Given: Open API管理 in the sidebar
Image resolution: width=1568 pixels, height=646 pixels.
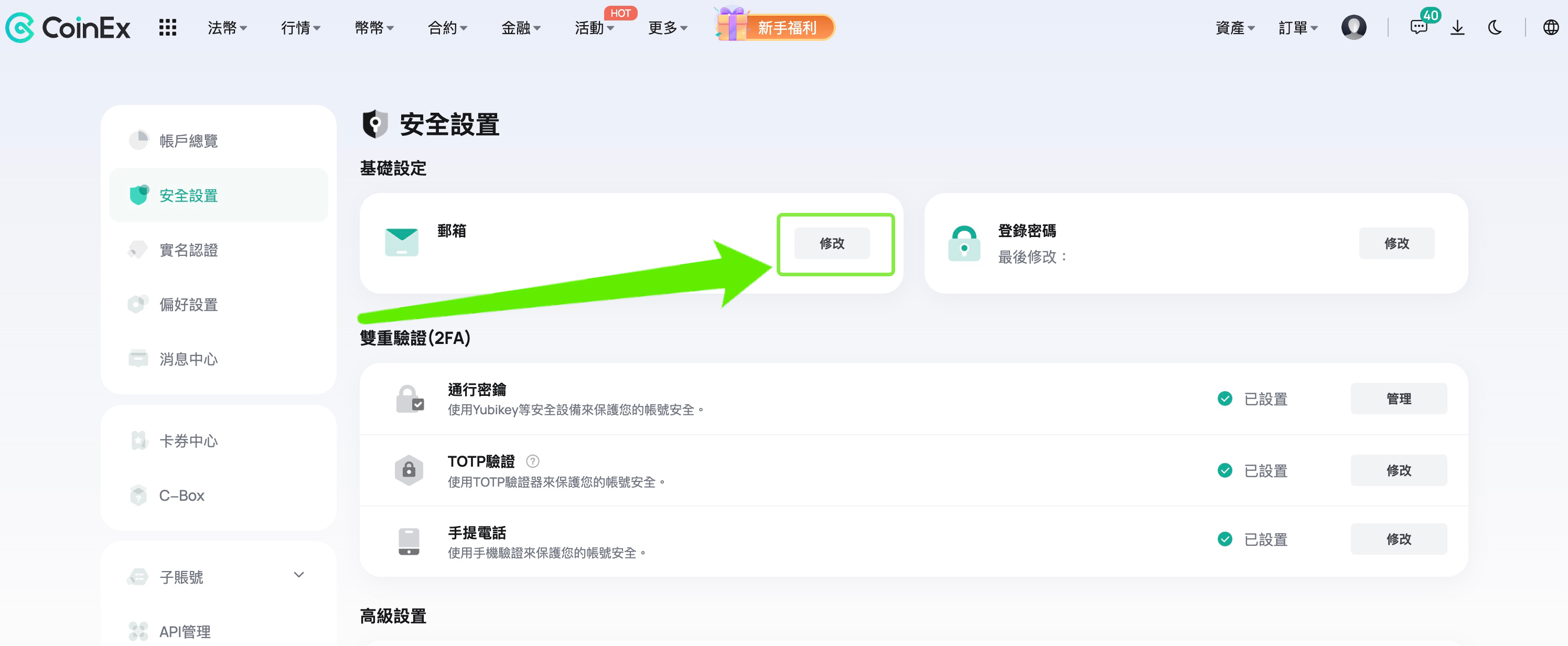Looking at the screenshot, I should pyautogui.click(x=219, y=631).
